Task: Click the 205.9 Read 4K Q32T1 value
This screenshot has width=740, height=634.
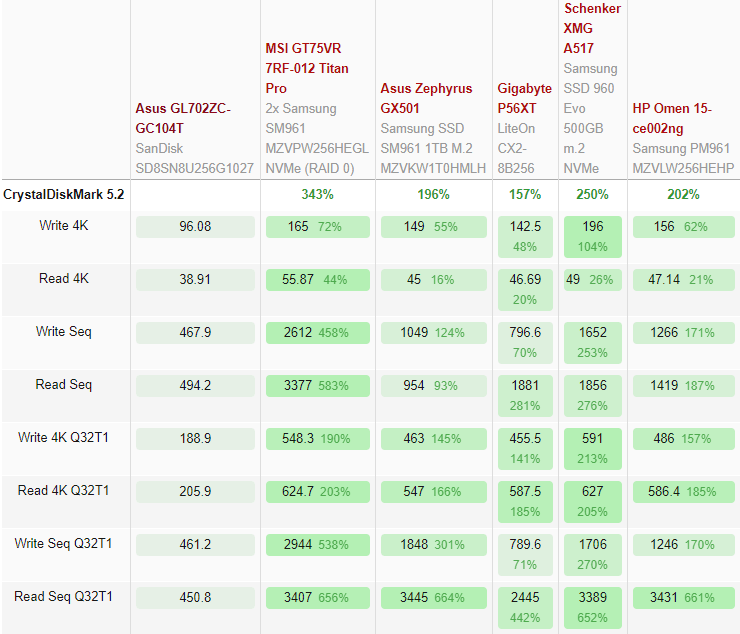Action: pyautogui.click(x=195, y=491)
